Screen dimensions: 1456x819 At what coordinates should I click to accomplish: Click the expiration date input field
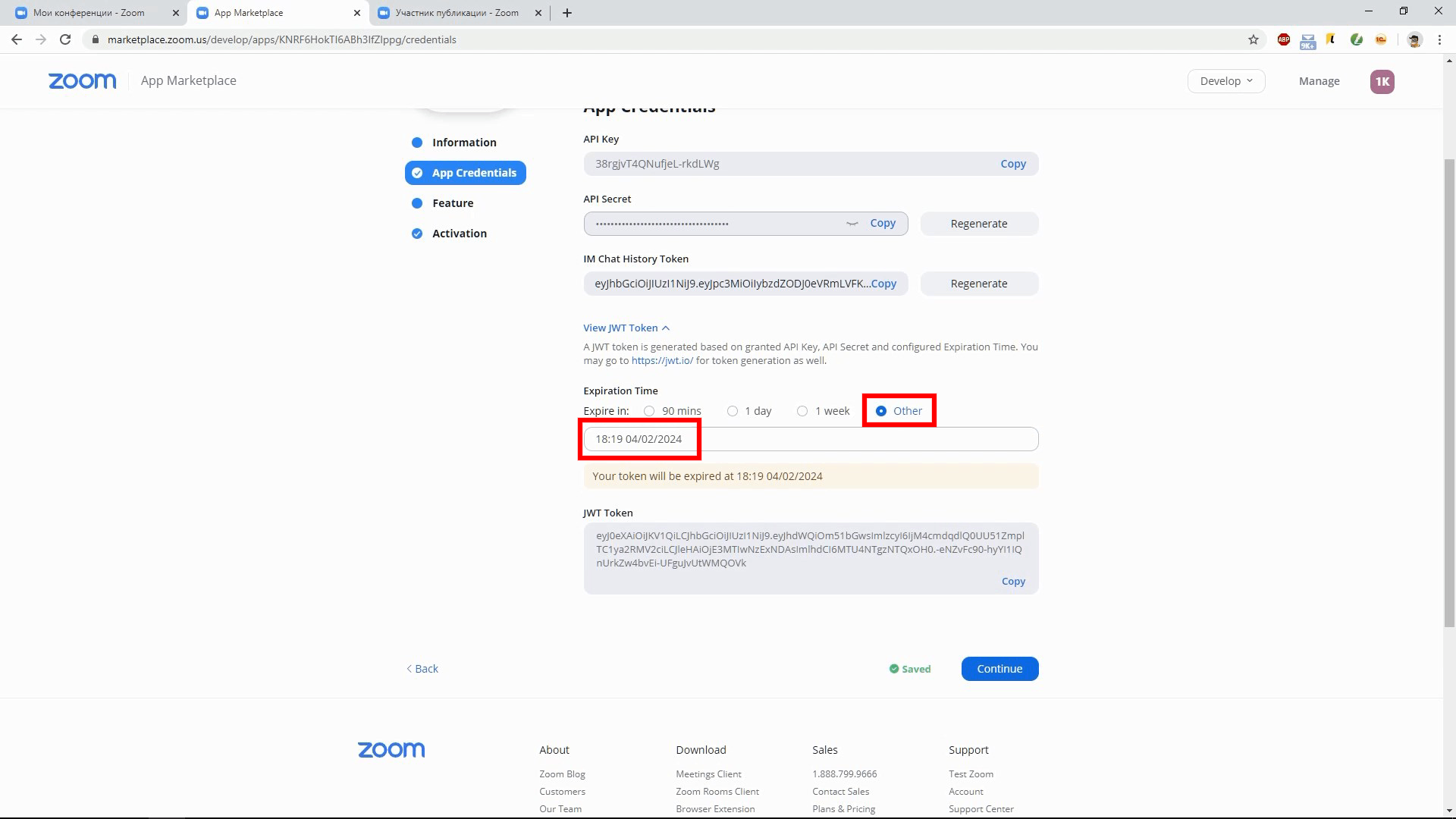click(811, 439)
